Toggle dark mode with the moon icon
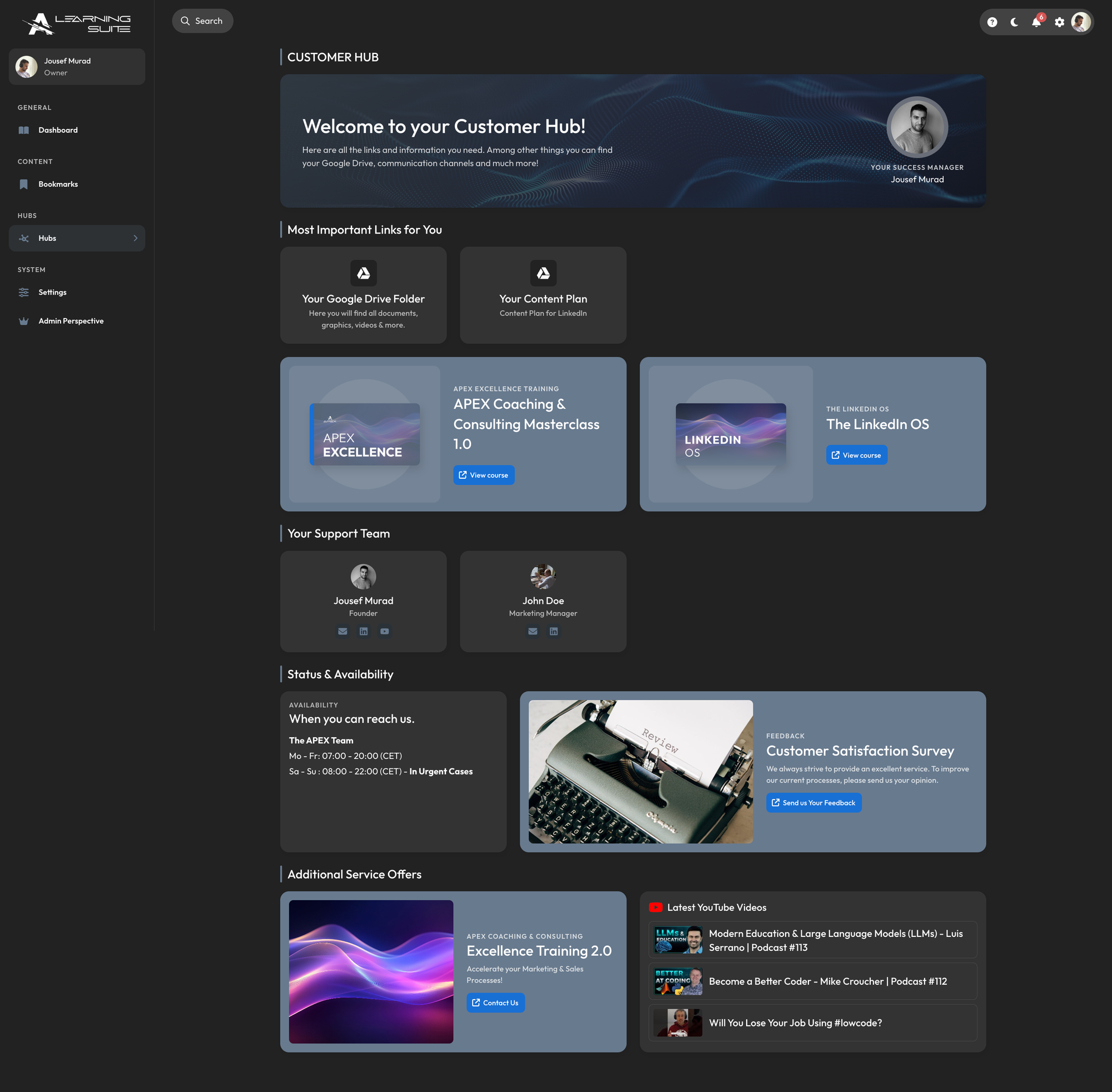The height and width of the screenshot is (1092, 1112). (1014, 22)
